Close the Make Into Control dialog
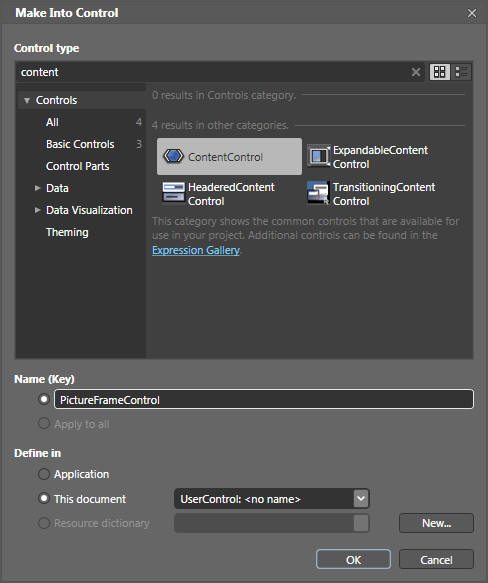 click(472, 13)
